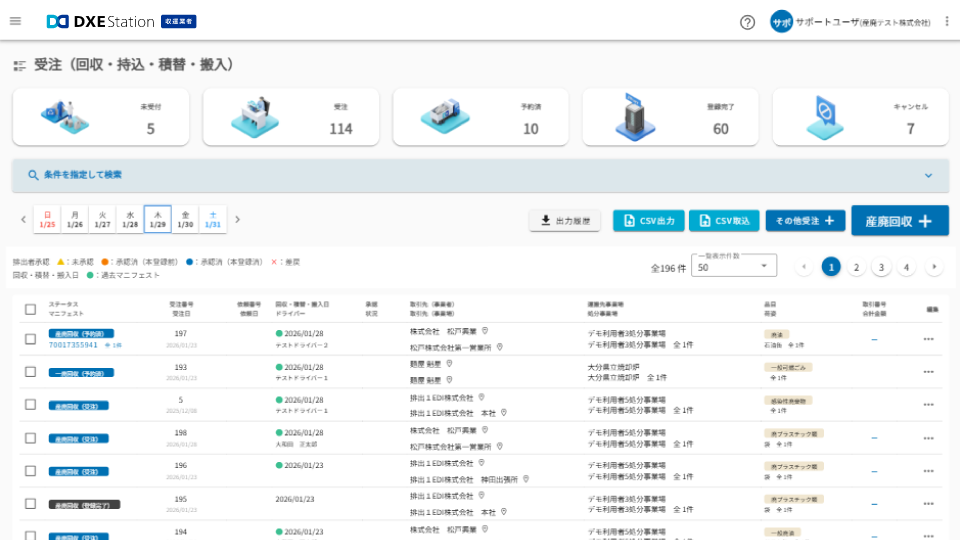960x540 pixels.
Task: Click map pin icon next to 本社 in order 5
Action: [x=504, y=412]
